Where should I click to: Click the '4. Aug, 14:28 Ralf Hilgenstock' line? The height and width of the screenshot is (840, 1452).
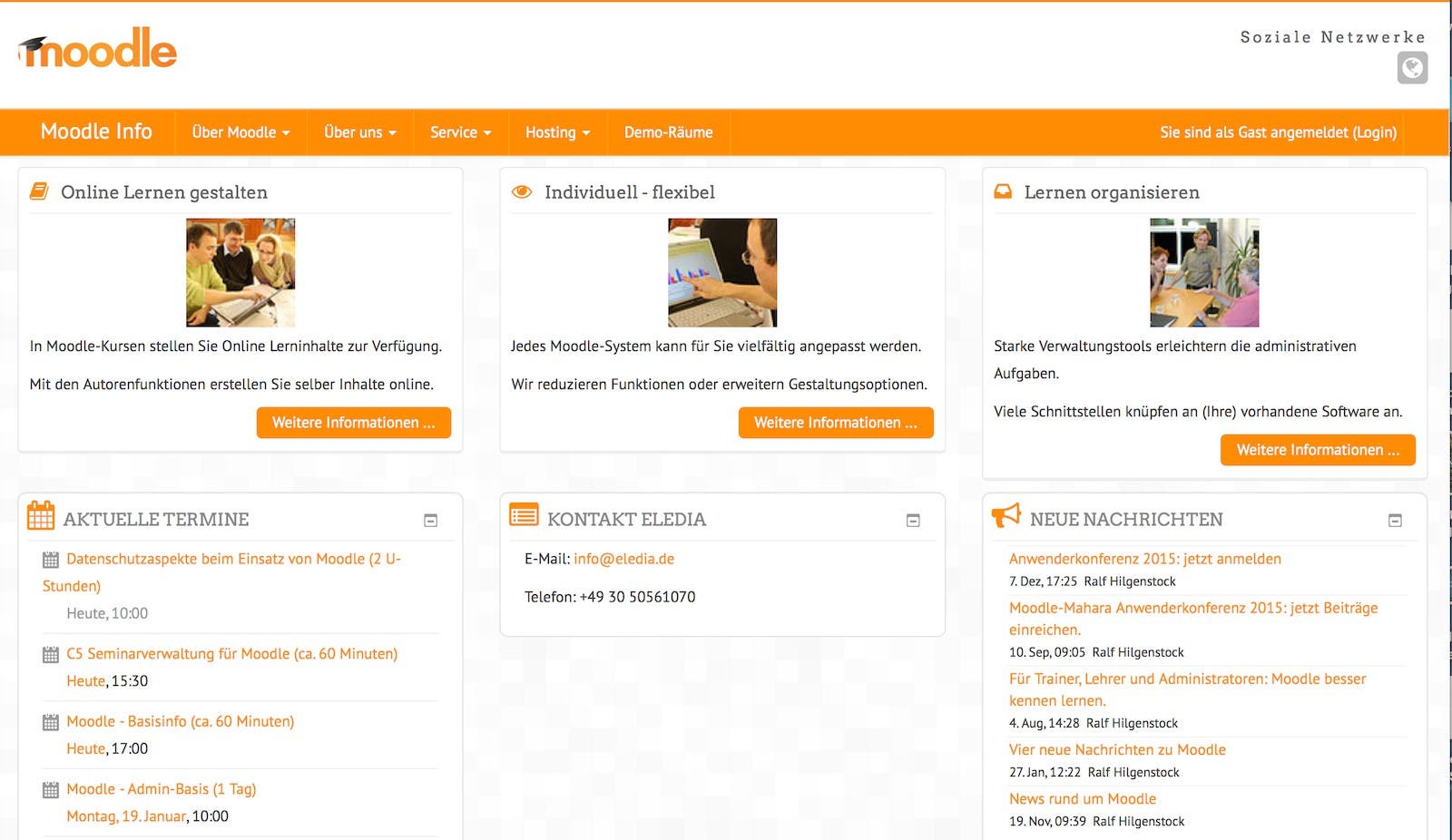(x=1094, y=723)
